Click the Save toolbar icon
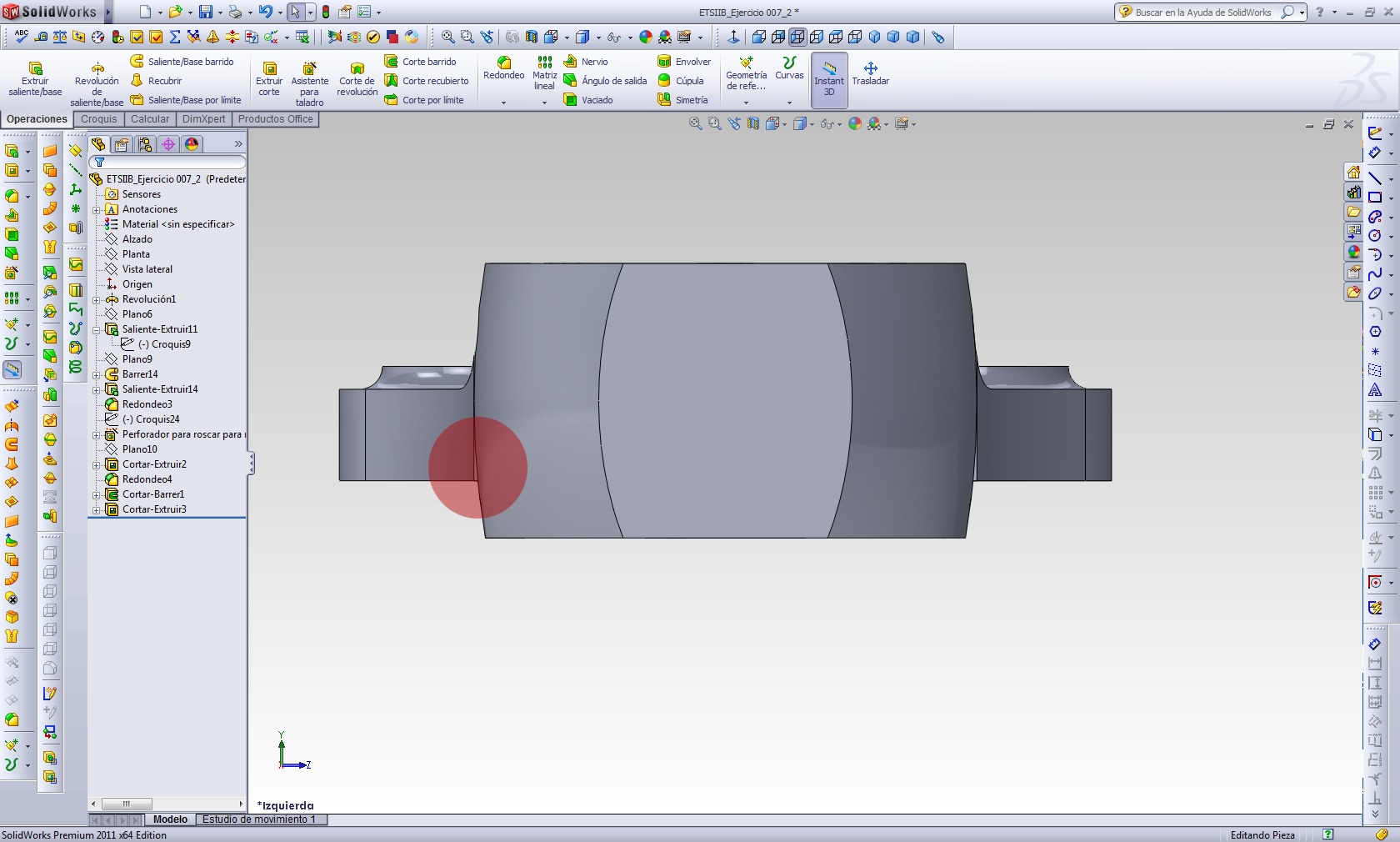Image resolution: width=1400 pixels, height=842 pixels. click(x=206, y=13)
